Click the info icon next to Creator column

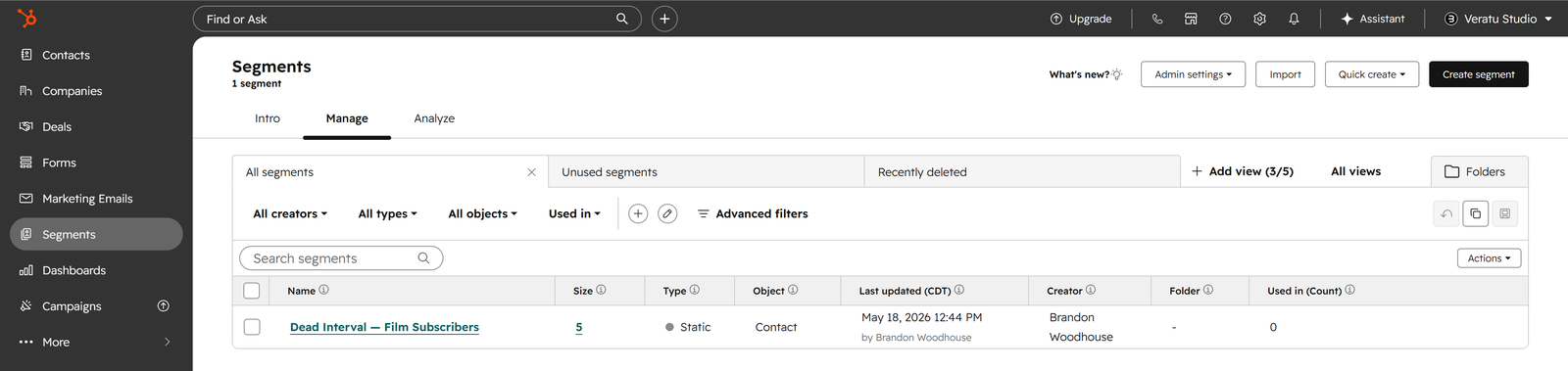click(x=1091, y=290)
